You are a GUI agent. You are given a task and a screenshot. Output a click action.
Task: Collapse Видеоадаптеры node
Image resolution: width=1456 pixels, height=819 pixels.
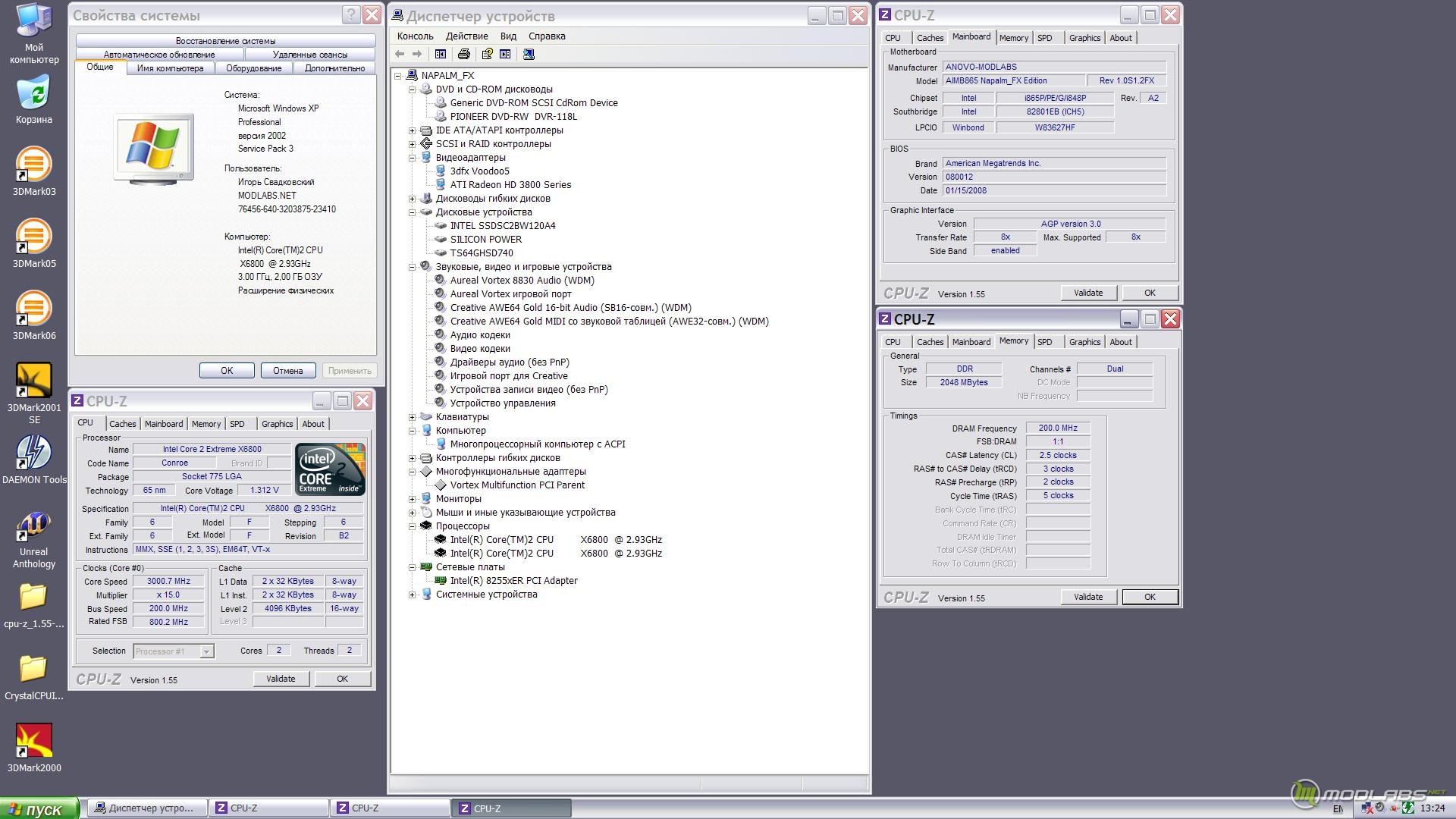click(x=413, y=158)
